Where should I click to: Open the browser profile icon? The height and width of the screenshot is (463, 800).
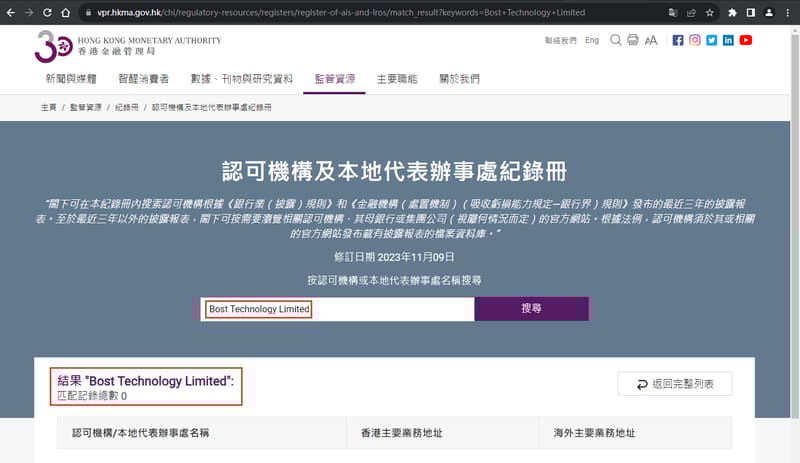pyautogui.click(x=769, y=13)
